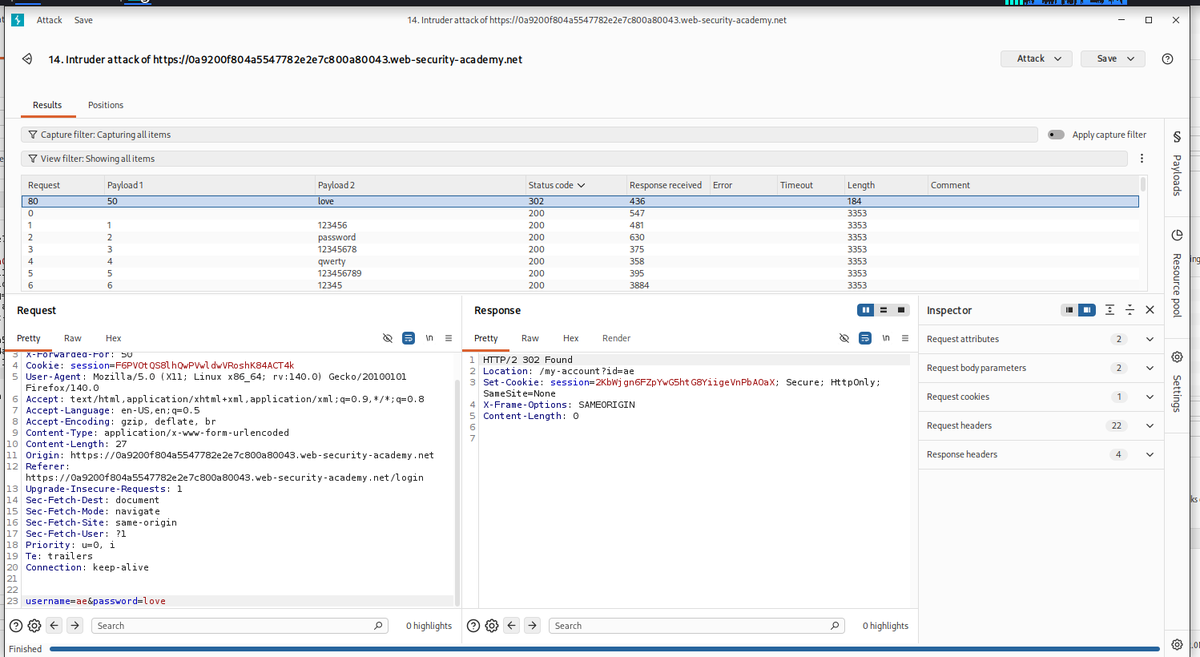1200x657 pixels.
Task: Open the Request editor hamburger menu
Action: click(449, 338)
